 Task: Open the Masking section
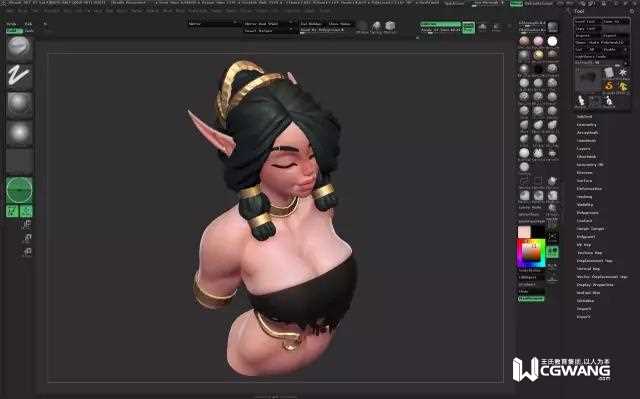[584, 197]
